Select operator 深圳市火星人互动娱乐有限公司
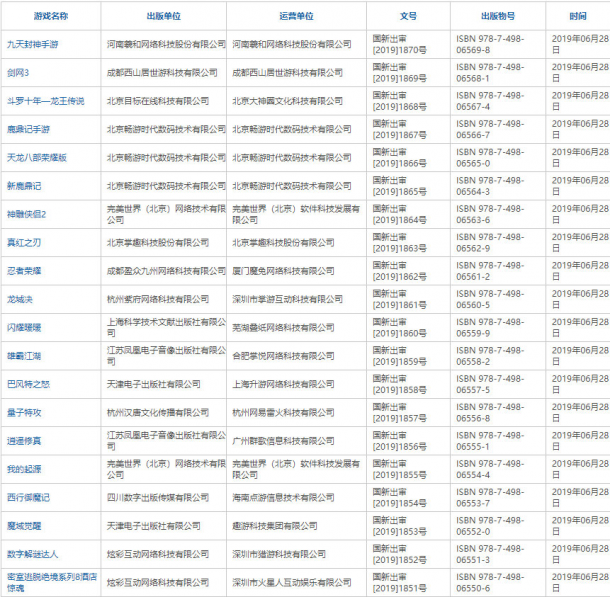This screenshot has height=597, width=610. (x=292, y=582)
